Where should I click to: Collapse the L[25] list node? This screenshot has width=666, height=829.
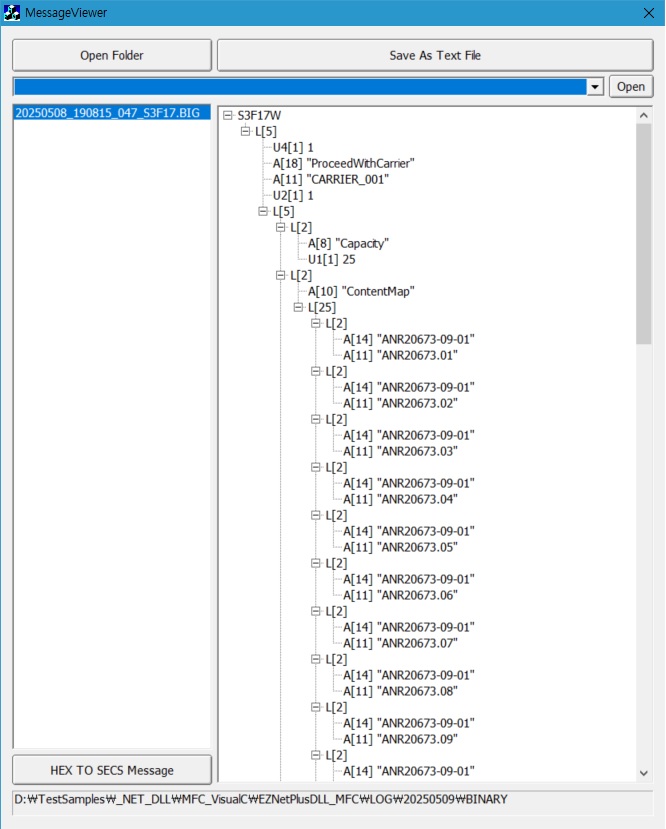coord(298,308)
